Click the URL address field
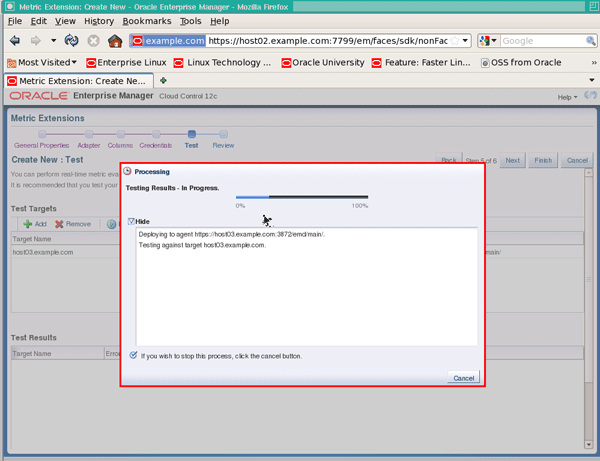The height and width of the screenshot is (461, 600). pyautogui.click(x=328, y=41)
